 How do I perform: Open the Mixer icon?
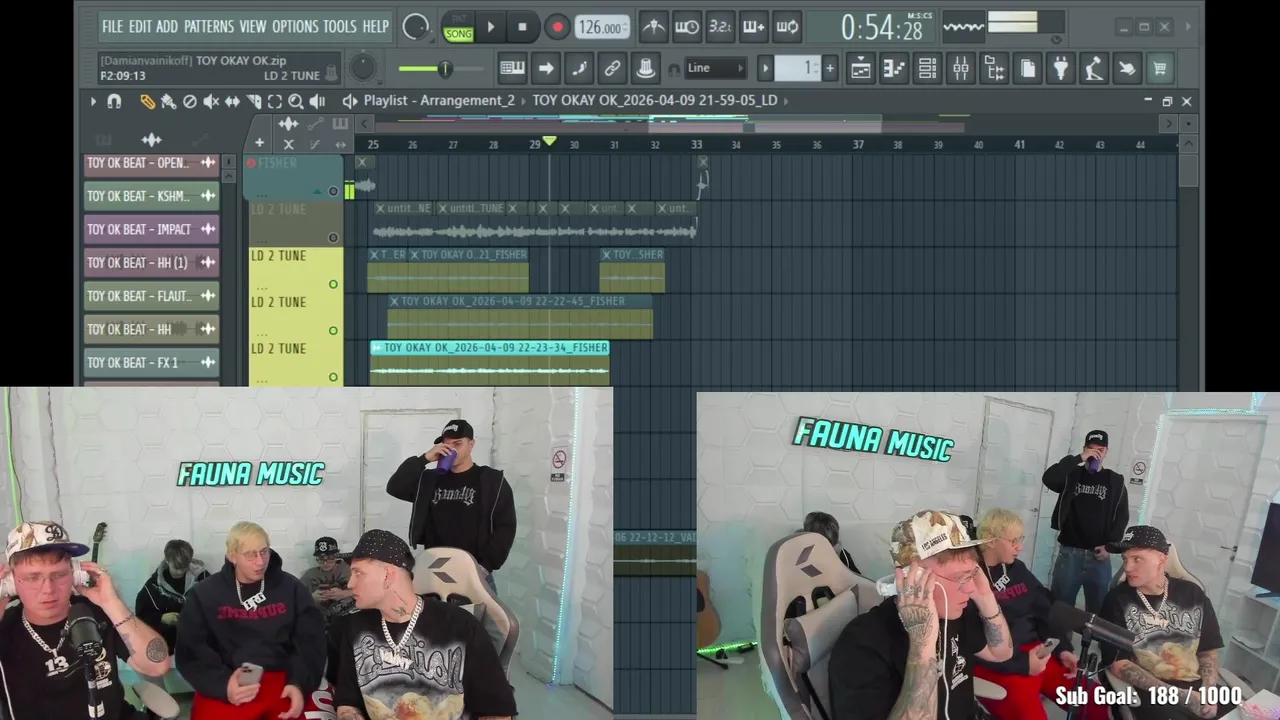[x=960, y=68]
